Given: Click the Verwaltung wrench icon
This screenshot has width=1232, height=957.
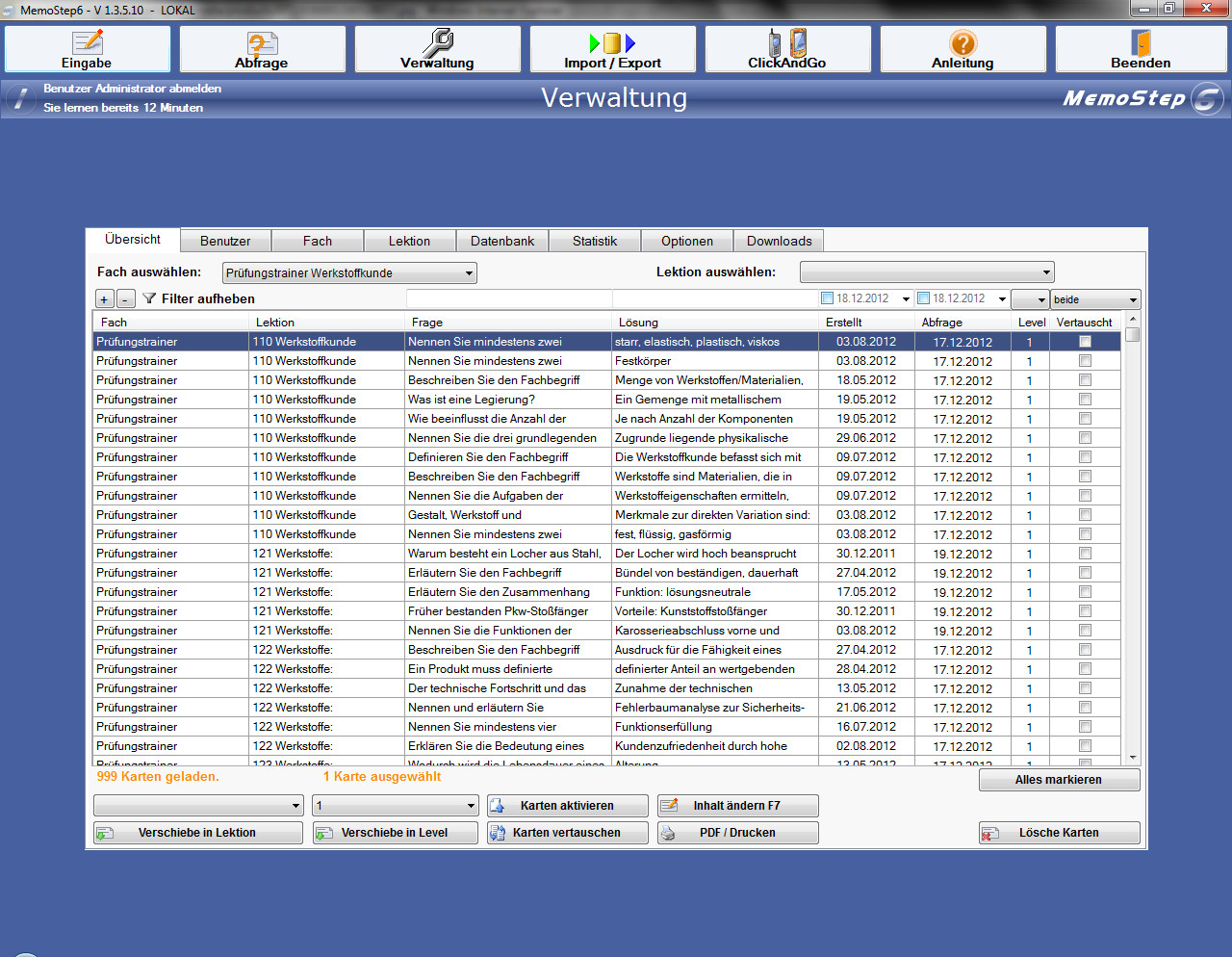Looking at the screenshot, I should 438,42.
